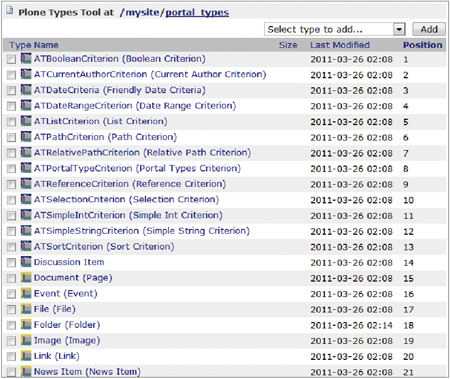Open the ATPathCriterion (Path Criterion) link

[105, 137]
